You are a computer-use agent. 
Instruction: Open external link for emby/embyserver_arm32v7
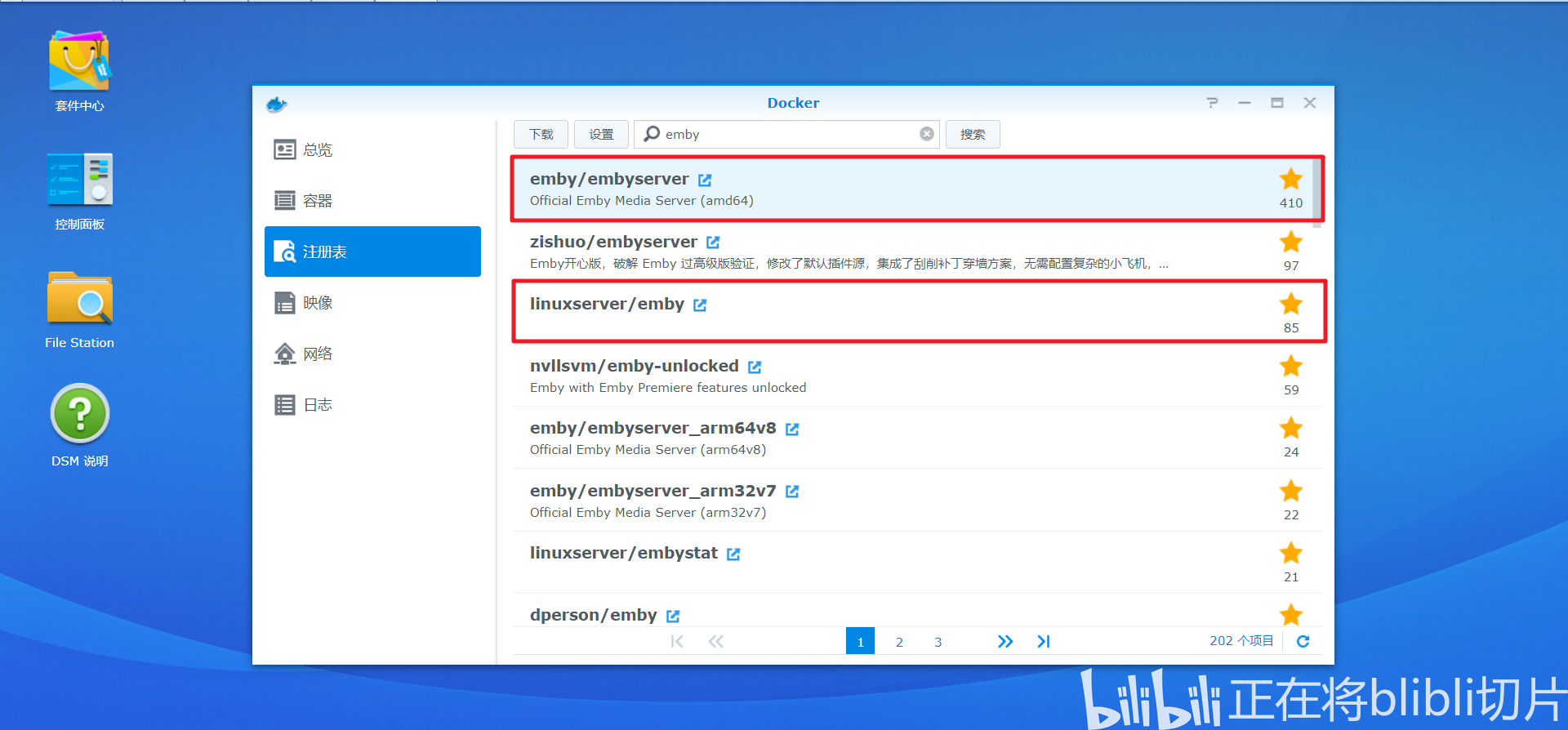[x=792, y=492]
